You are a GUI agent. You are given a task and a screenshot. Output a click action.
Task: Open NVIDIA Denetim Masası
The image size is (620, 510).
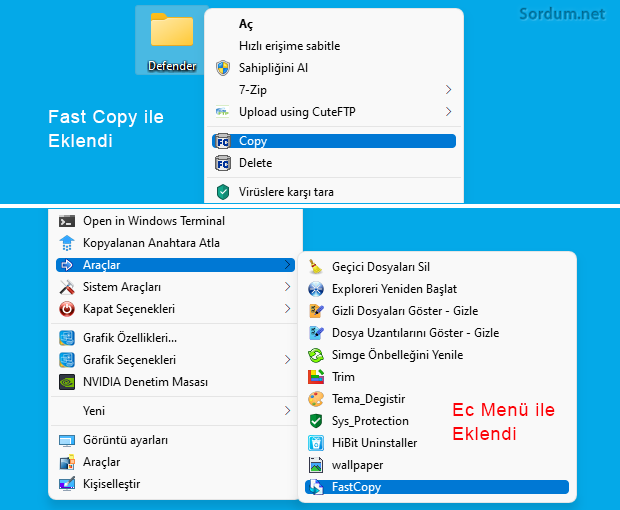pyautogui.click(x=175, y=382)
